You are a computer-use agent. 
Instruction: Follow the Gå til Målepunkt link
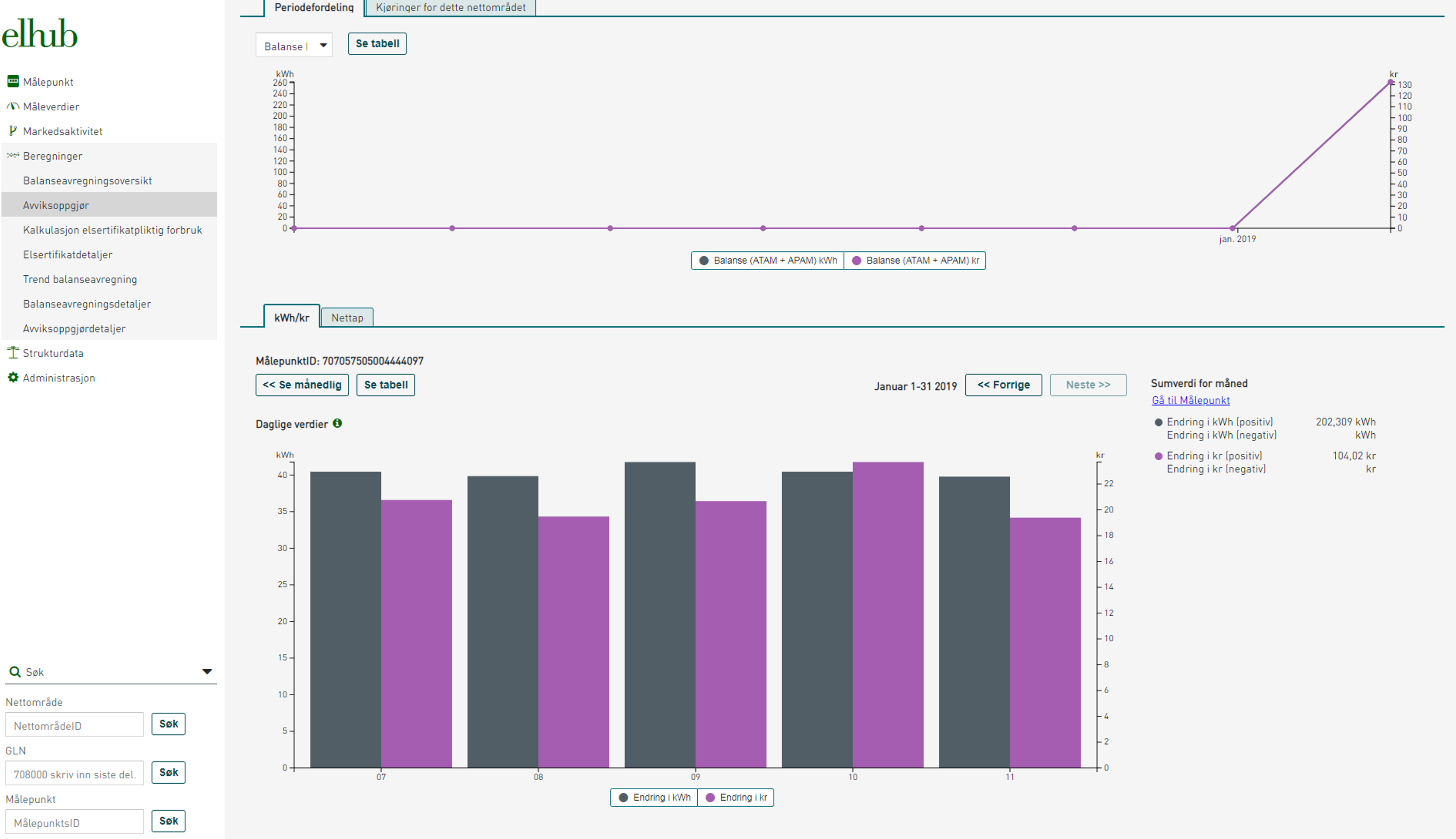pos(1190,400)
